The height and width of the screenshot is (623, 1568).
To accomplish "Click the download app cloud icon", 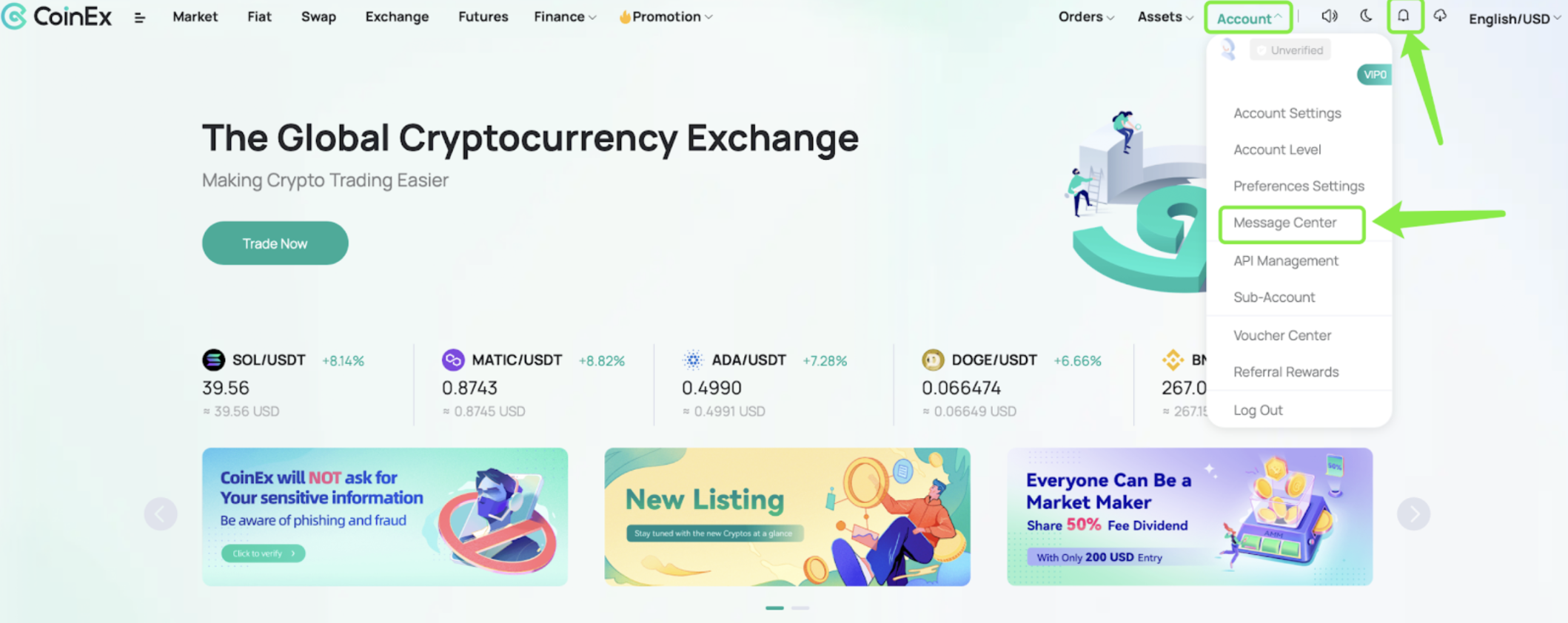I will (x=1440, y=16).
